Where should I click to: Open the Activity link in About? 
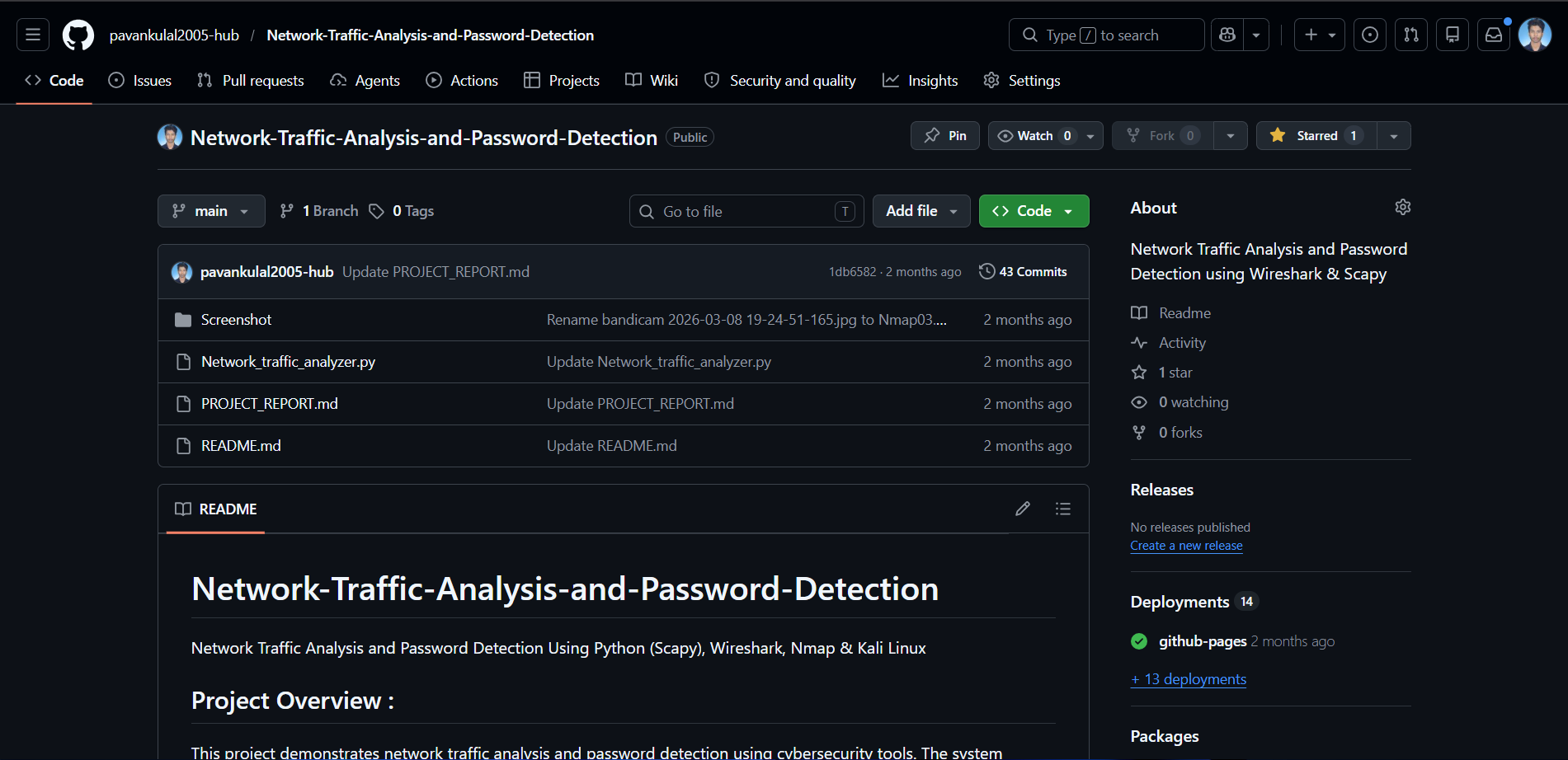1169,343
